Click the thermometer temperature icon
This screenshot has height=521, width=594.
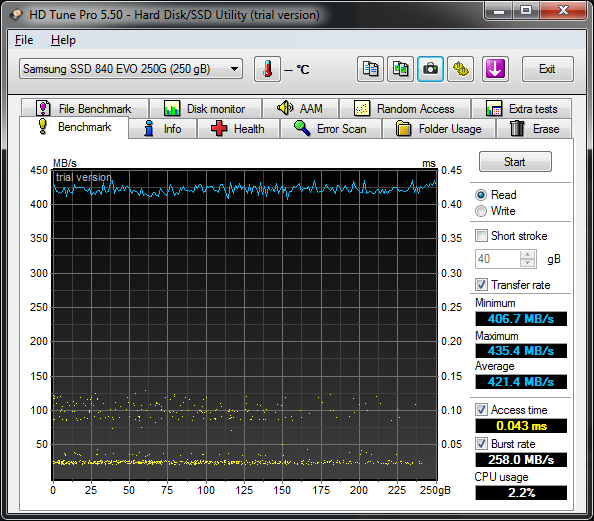(267, 69)
